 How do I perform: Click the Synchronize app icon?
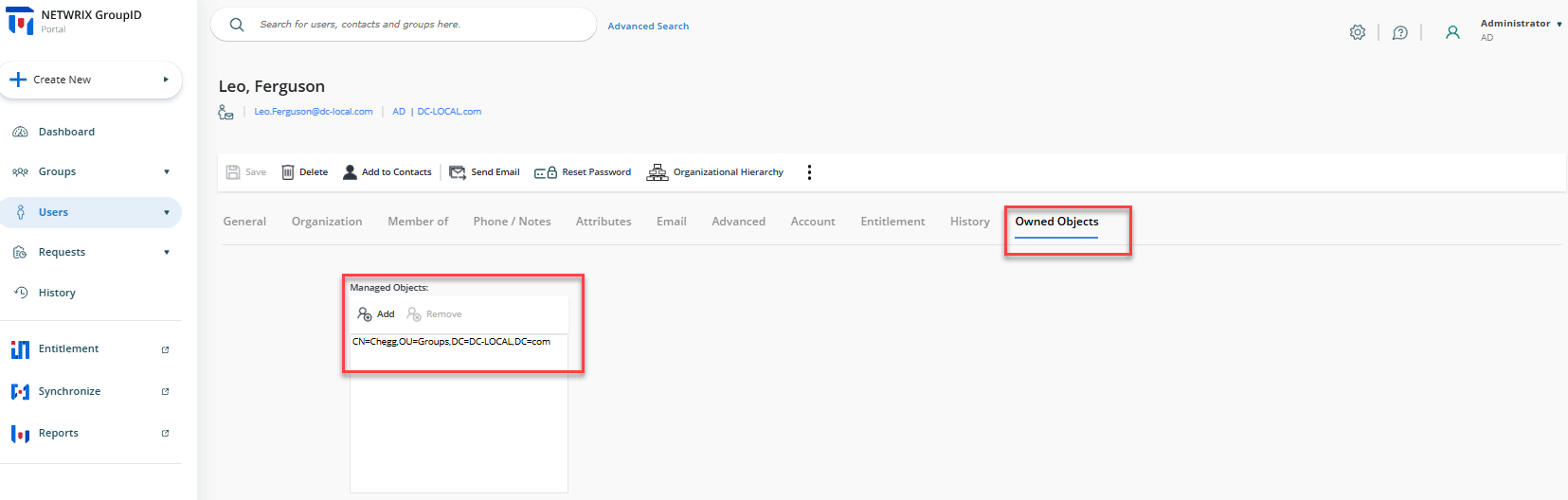[20, 391]
